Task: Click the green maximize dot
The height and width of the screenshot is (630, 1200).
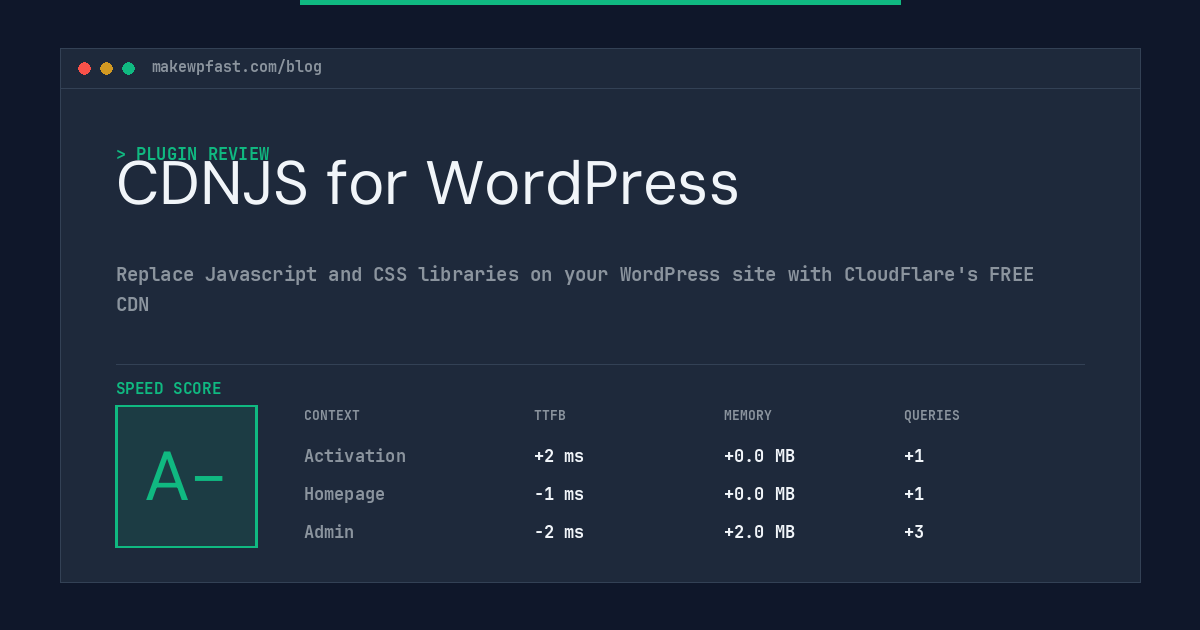Action: click(128, 68)
